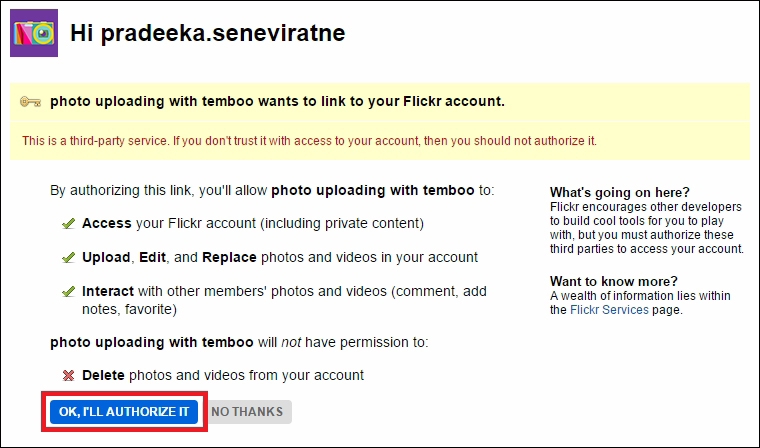Click the What's going on here? heading
The height and width of the screenshot is (448, 760).
[620, 192]
